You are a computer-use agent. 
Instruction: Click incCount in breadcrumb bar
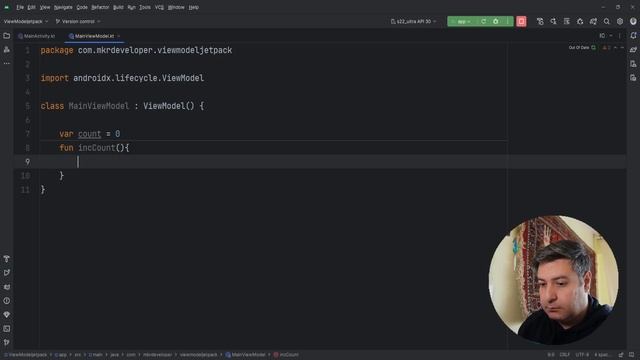click(x=286, y=355)
